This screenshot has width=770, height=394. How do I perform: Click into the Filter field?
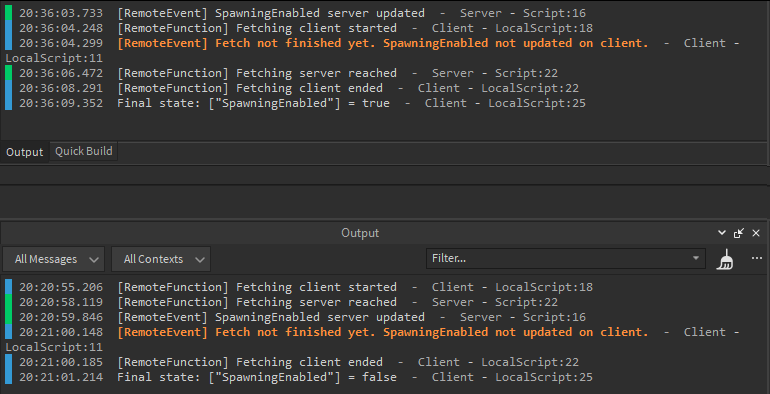[x=566, y=258]
